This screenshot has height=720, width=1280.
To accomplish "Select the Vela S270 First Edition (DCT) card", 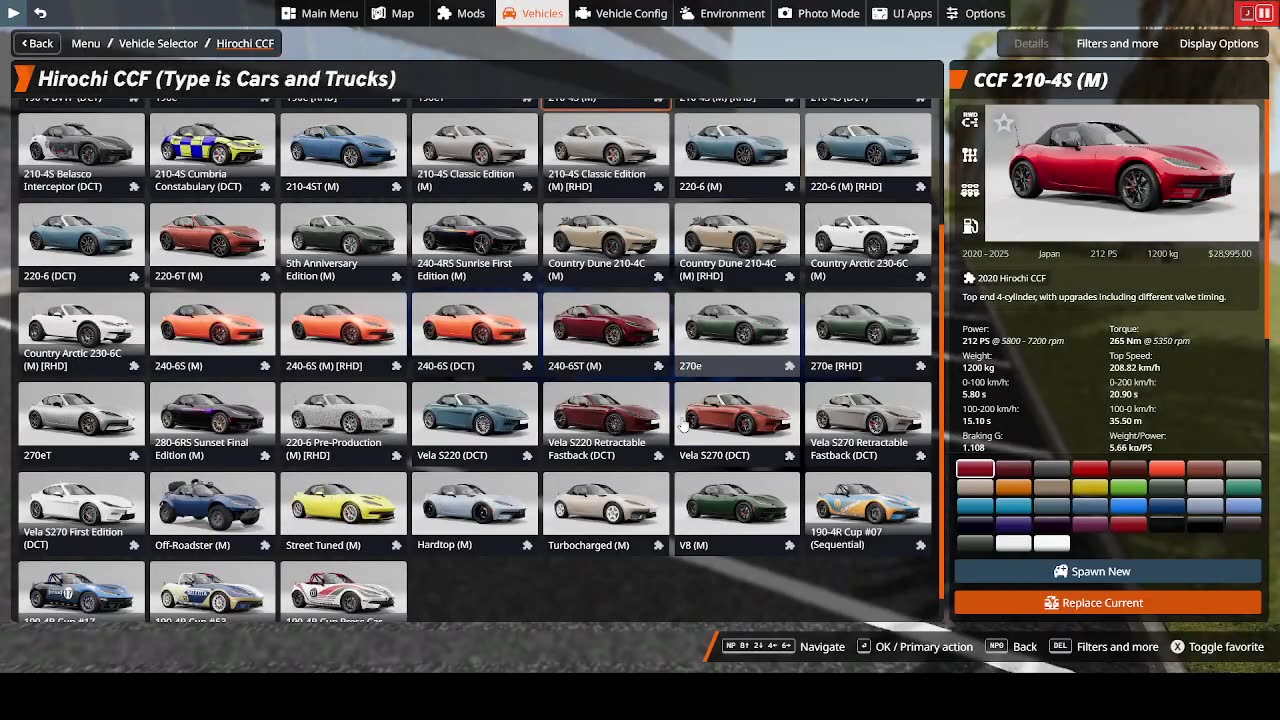I will click(81, 512).
